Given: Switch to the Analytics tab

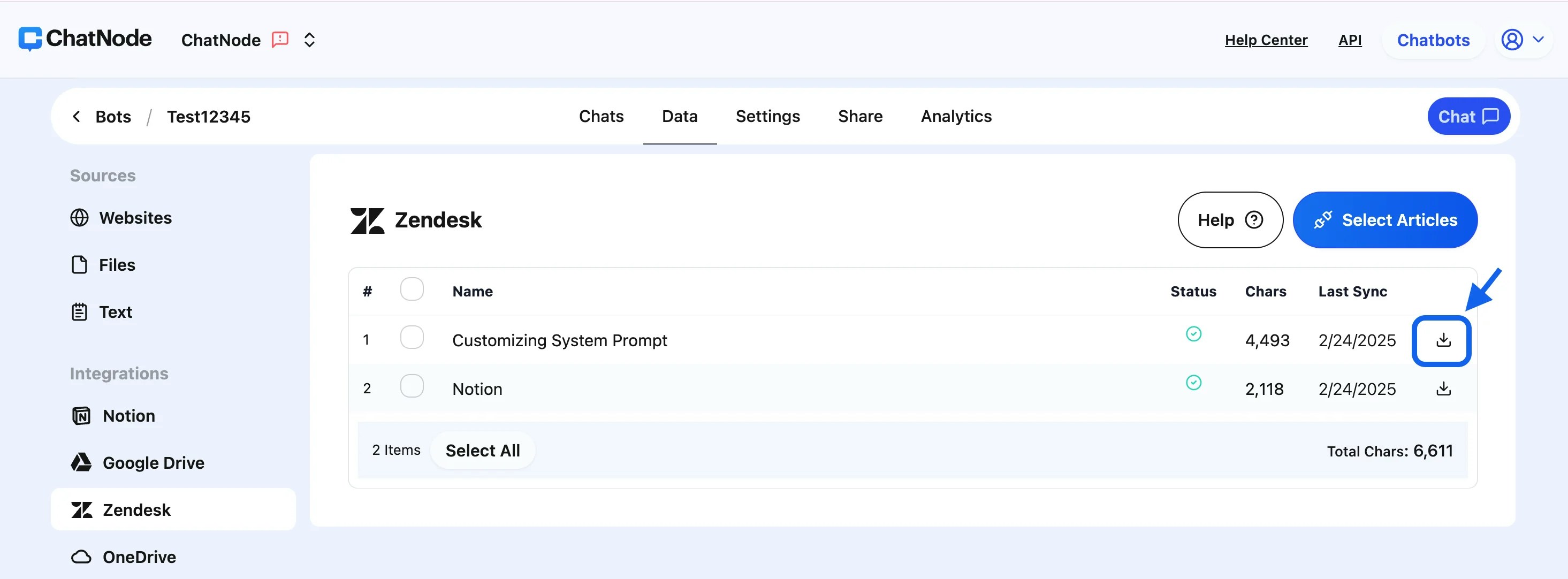Looking at the screenshot, I should (x=956, y=116).
